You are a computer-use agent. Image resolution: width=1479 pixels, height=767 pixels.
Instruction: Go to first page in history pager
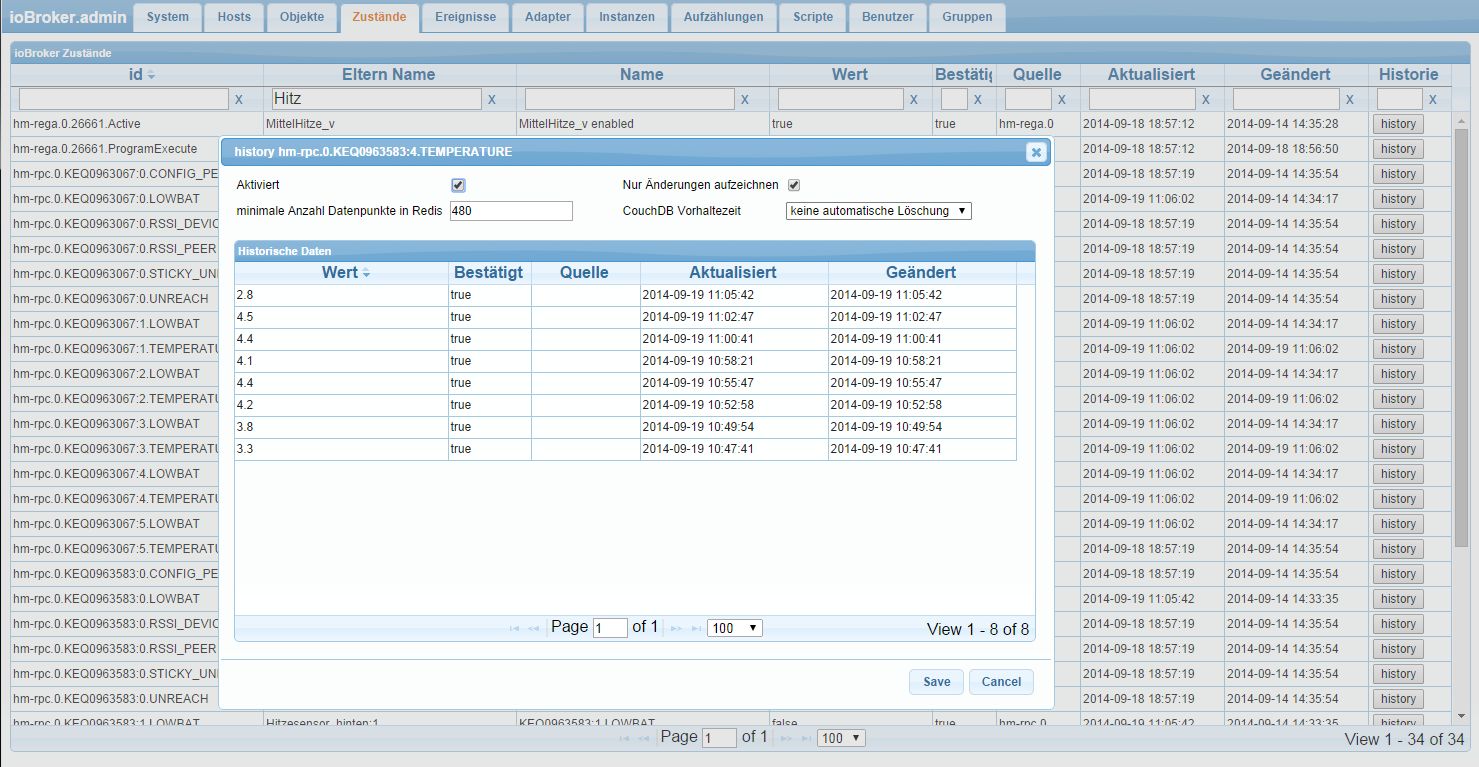[514, 628]
